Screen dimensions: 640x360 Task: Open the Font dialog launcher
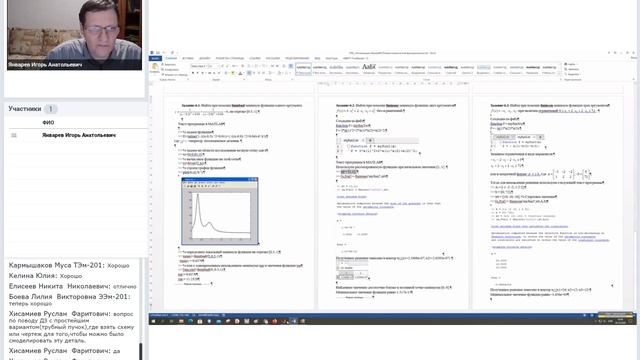tap(244, 80)
